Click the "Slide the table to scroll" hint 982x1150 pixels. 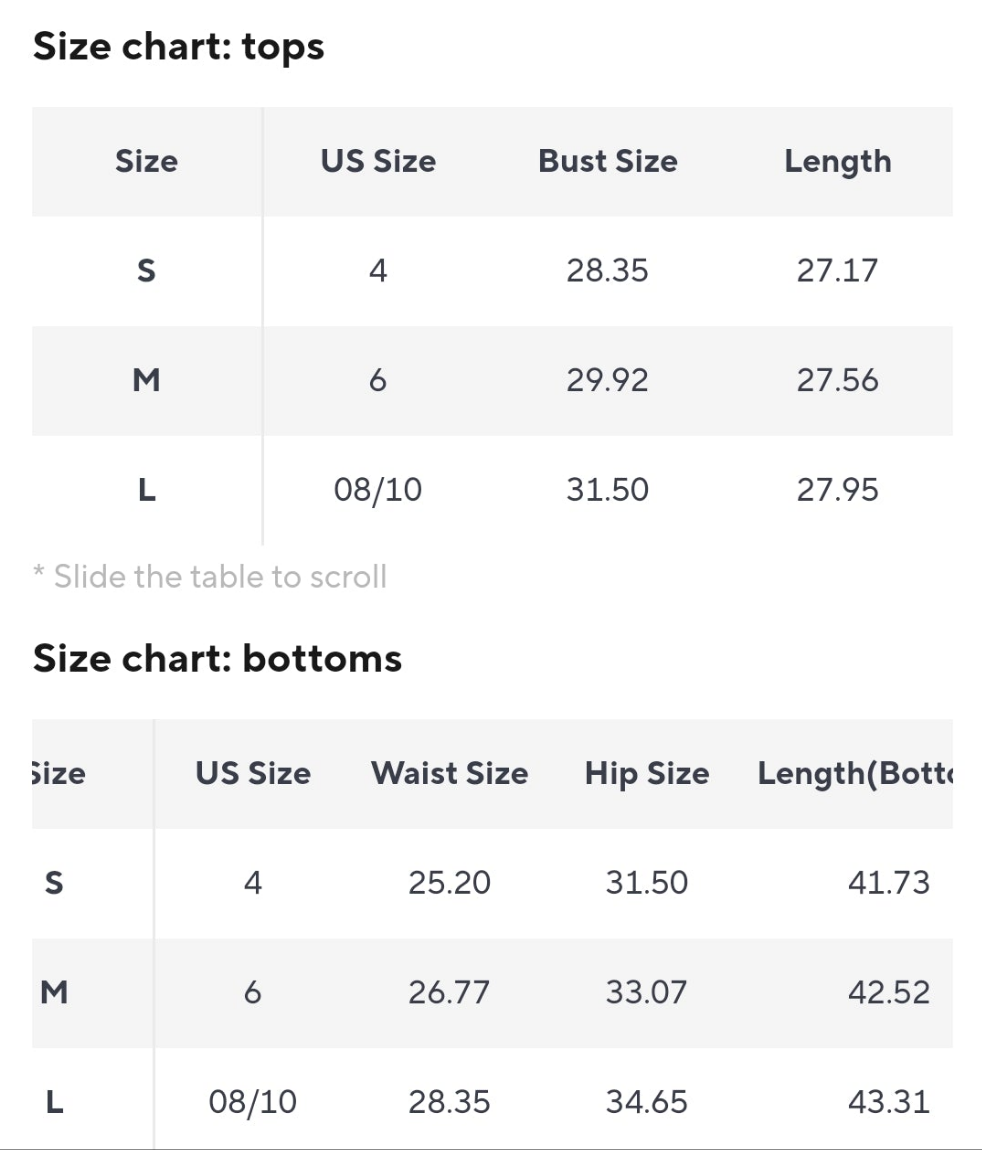click(210, 576)
